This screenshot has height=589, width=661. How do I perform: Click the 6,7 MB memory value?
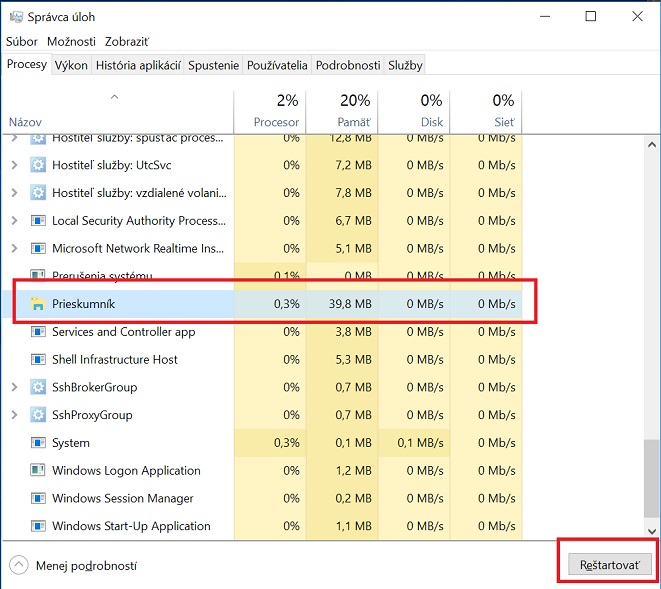tap(353, 221)
